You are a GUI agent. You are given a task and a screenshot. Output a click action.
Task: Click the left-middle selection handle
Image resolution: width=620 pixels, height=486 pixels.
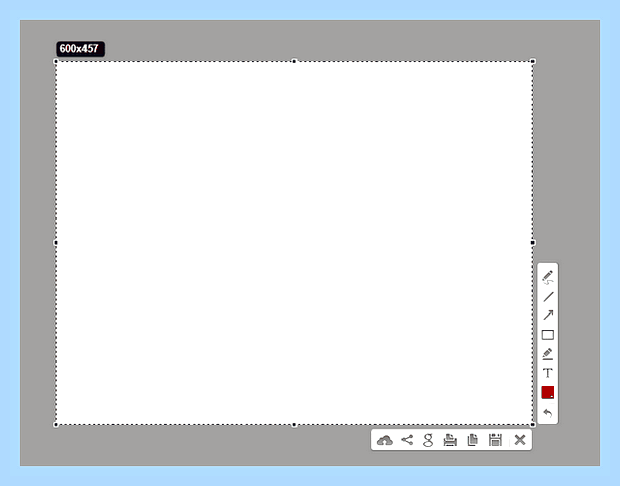tap(56, 243)
